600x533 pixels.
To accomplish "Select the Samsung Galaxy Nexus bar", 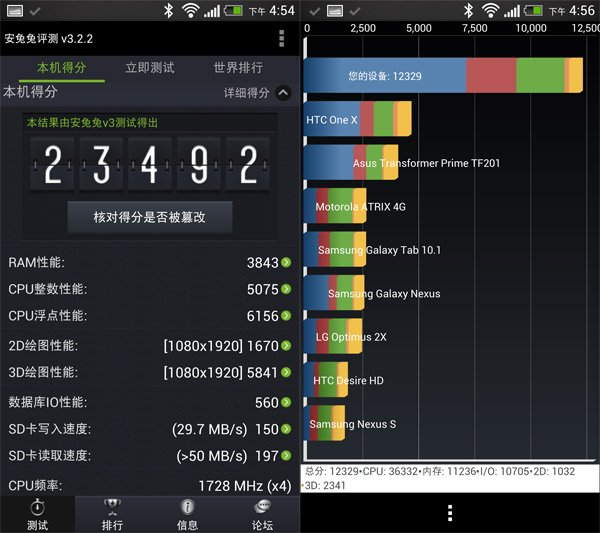I will (334, 293).
